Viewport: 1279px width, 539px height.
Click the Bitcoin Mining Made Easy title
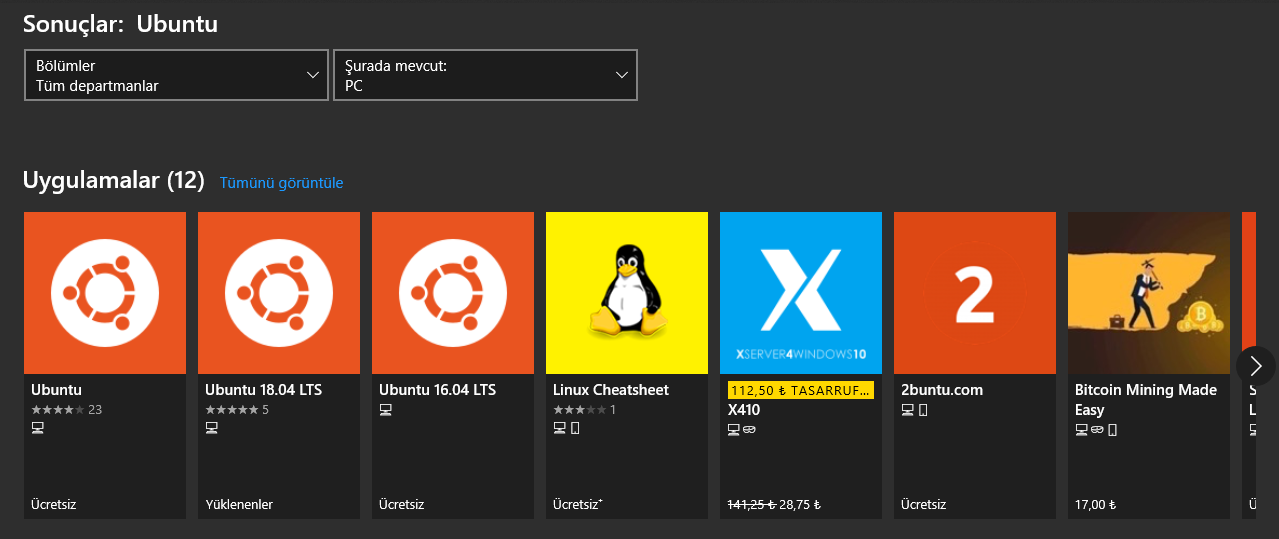tap(1146, 400)
